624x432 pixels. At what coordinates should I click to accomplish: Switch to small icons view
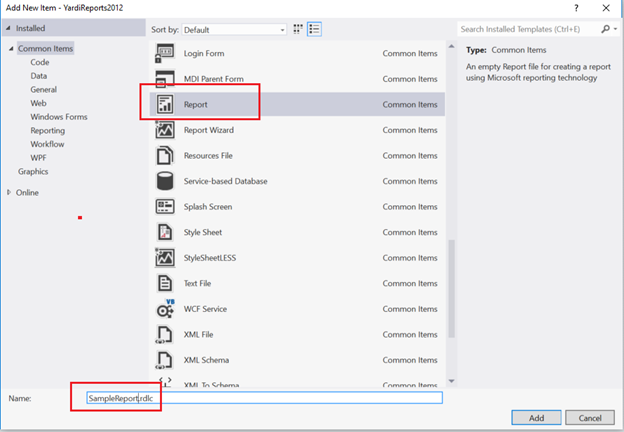pos(296,30)
